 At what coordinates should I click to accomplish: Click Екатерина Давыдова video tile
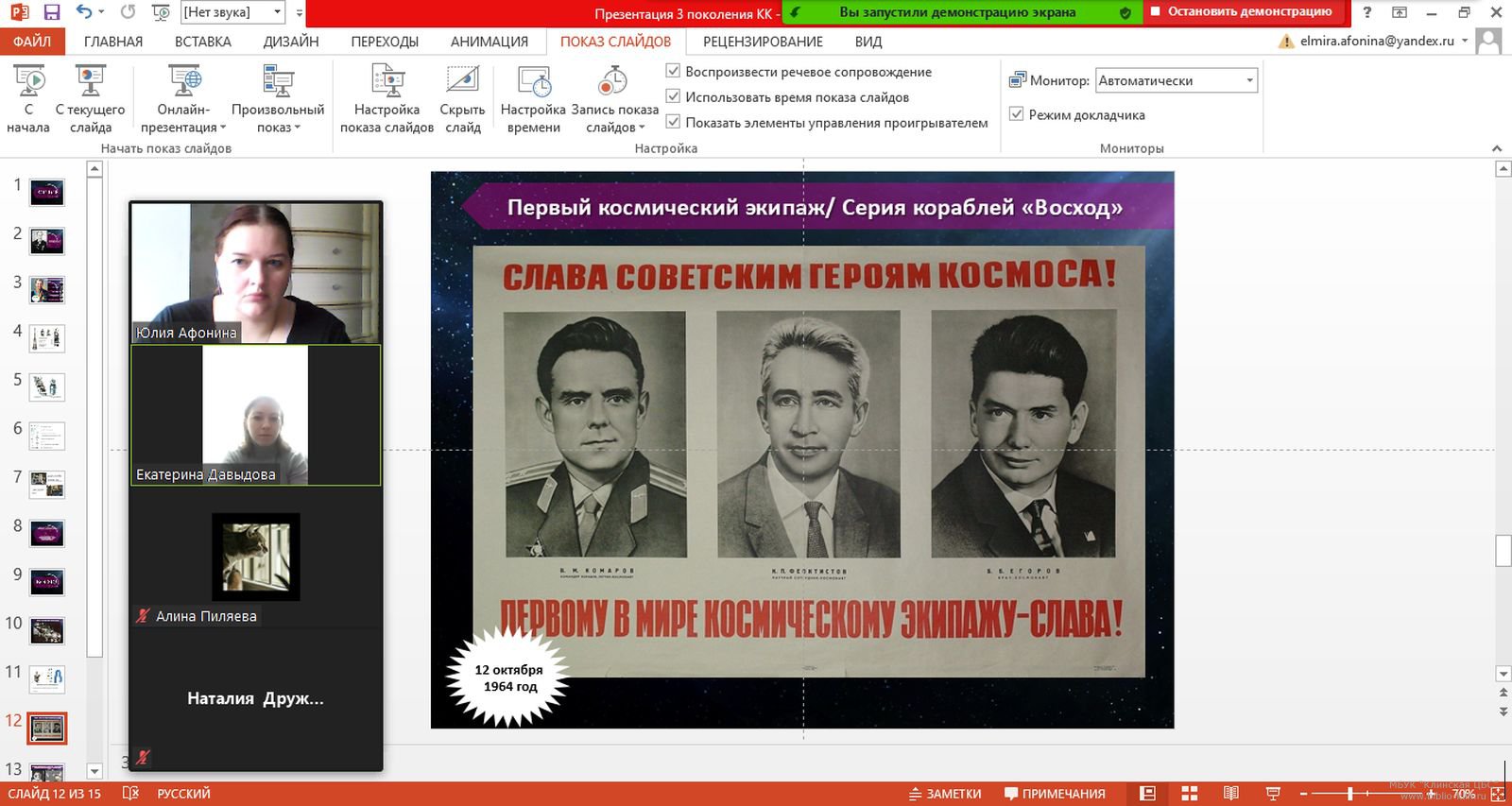pyautogui.click(x=255, y=415)
